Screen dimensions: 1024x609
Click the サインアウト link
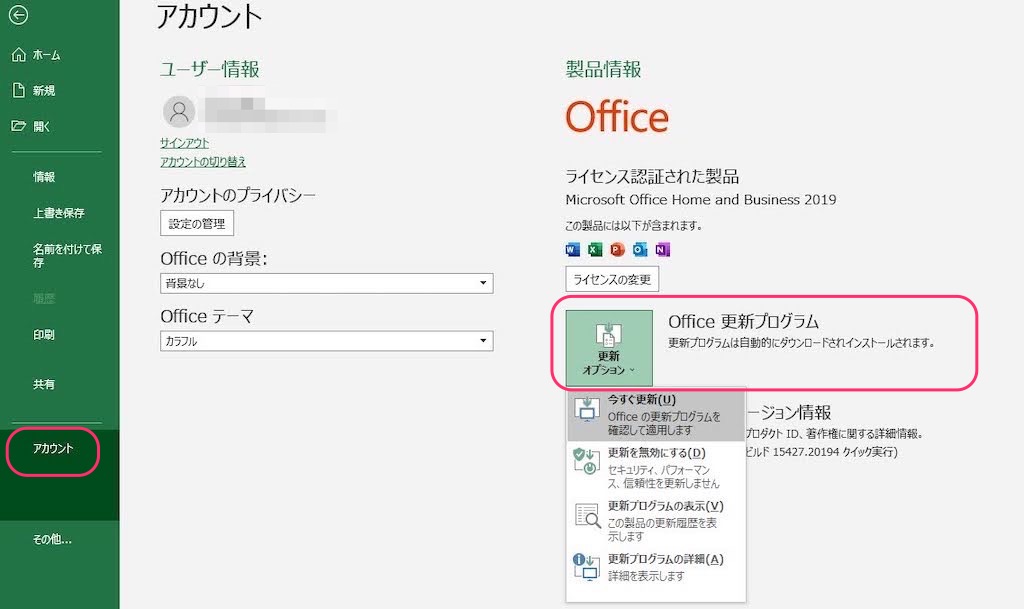click(x=185, y=143)
